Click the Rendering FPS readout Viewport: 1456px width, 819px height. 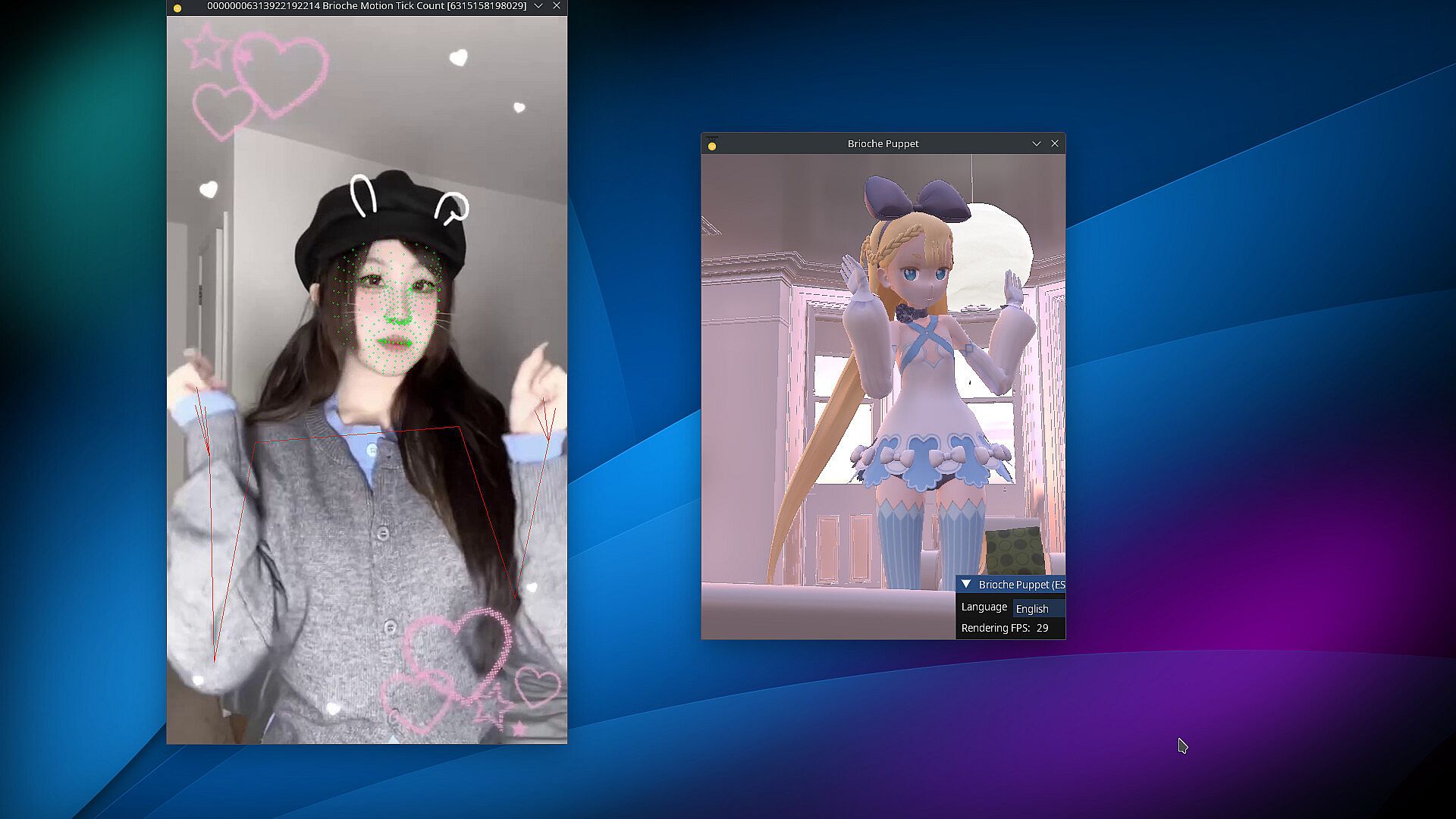coord(1004,629)
